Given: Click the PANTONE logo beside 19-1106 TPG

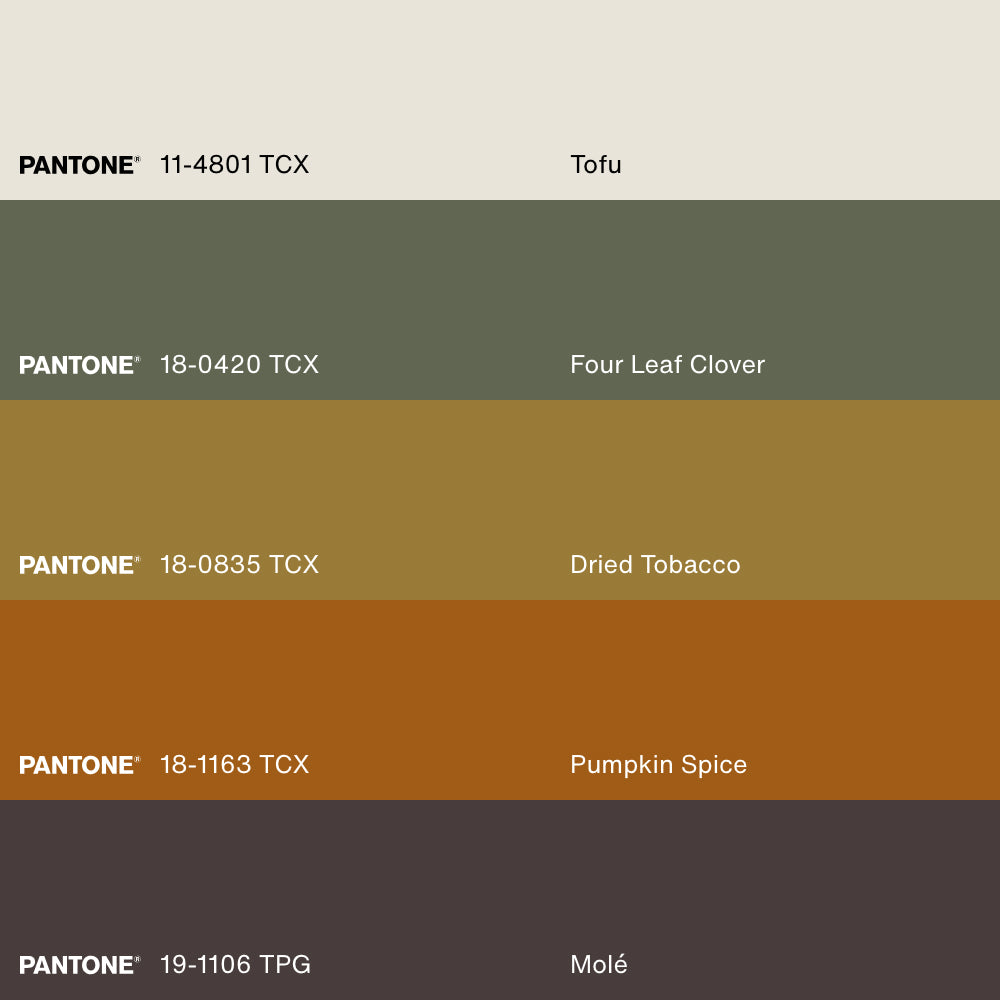Looking at the screenshot, I should click(80, 965).
